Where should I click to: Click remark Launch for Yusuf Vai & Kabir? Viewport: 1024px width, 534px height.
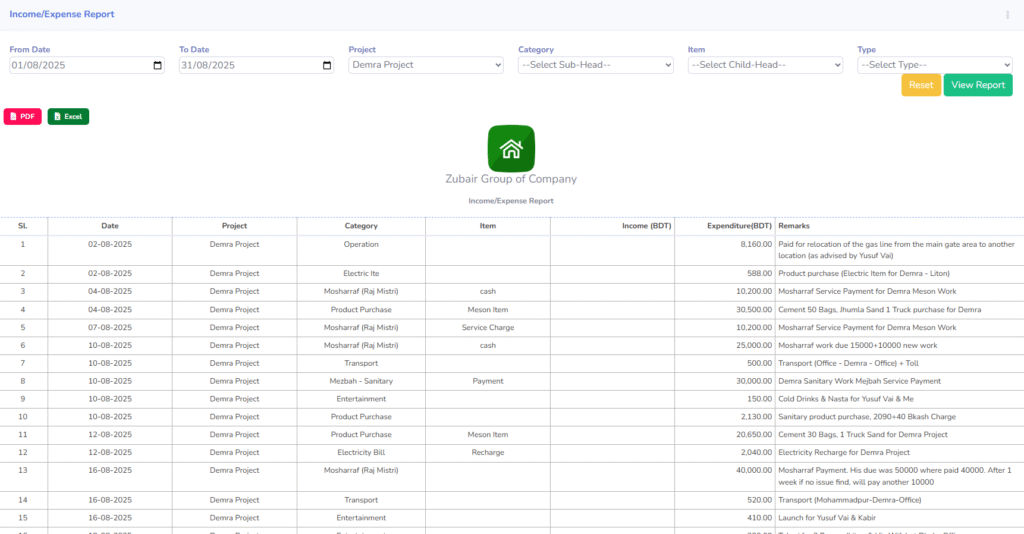coord(827,518)
